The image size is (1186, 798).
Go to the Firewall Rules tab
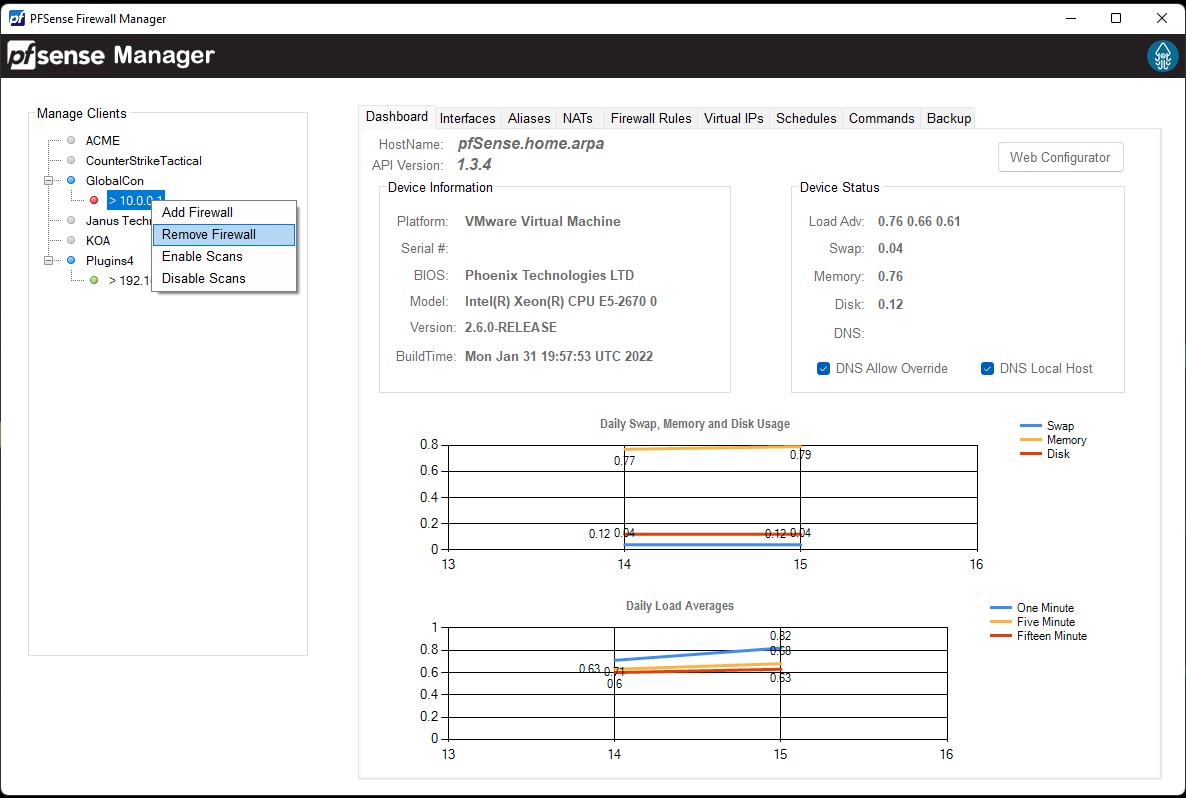tap(651, 118)
